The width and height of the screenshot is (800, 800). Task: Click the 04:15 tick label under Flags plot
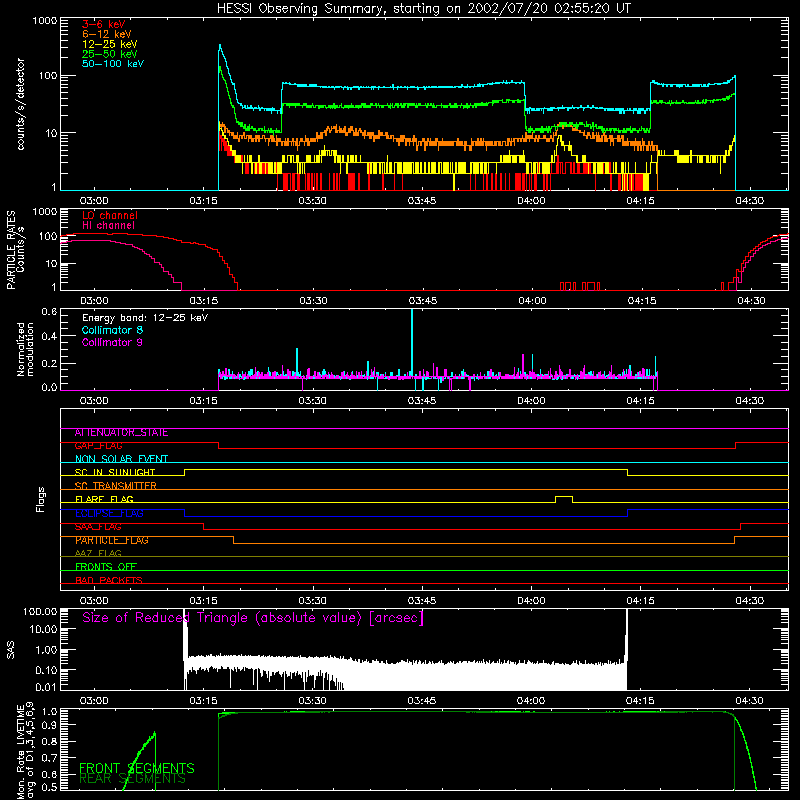(x=640, y=601)
